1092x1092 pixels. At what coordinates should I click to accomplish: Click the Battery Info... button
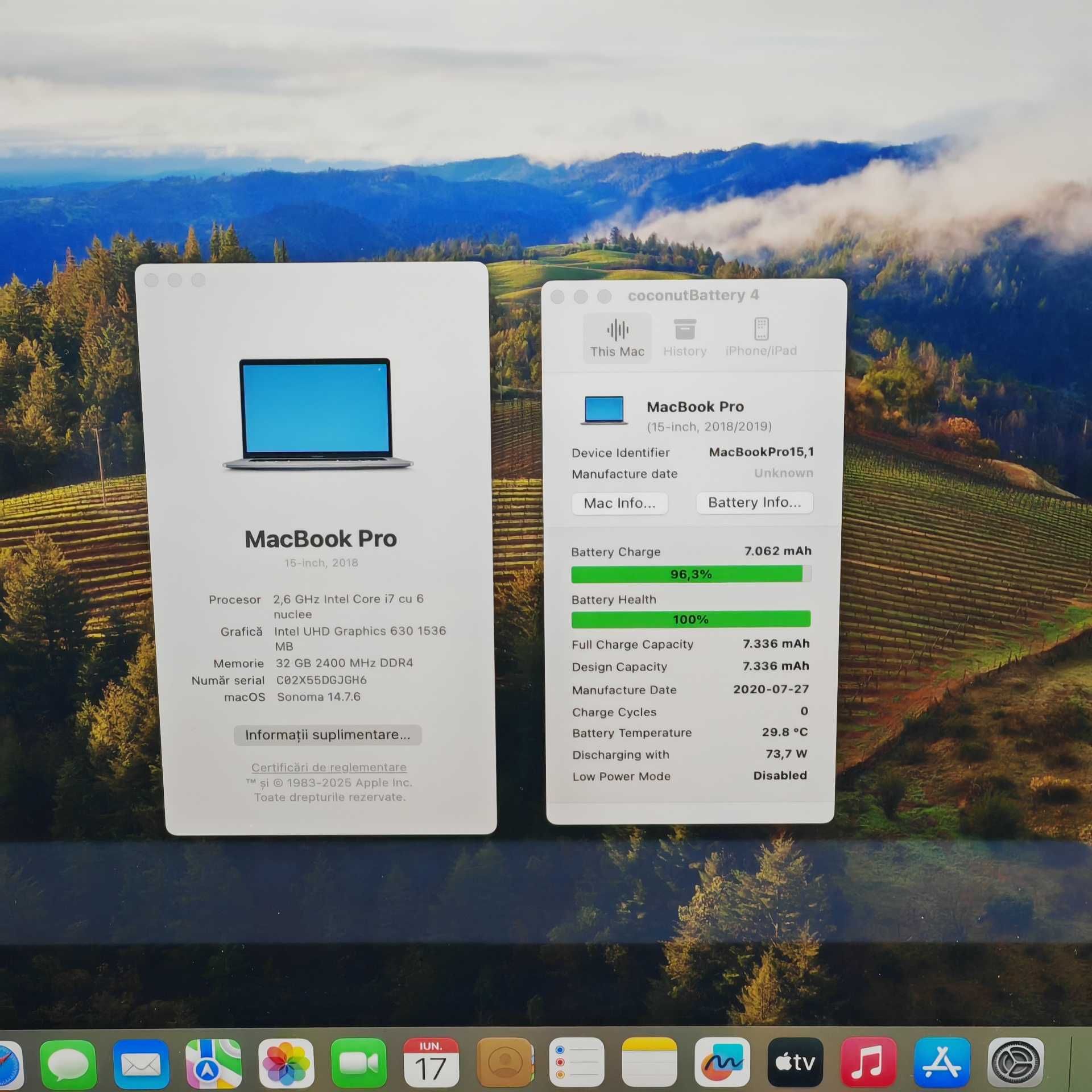(x=754, y=503)
